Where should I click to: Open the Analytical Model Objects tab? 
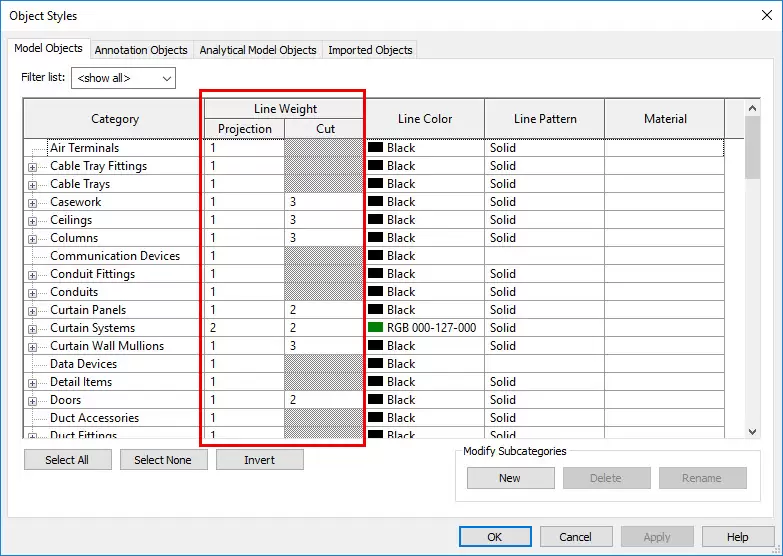[257, 50]
